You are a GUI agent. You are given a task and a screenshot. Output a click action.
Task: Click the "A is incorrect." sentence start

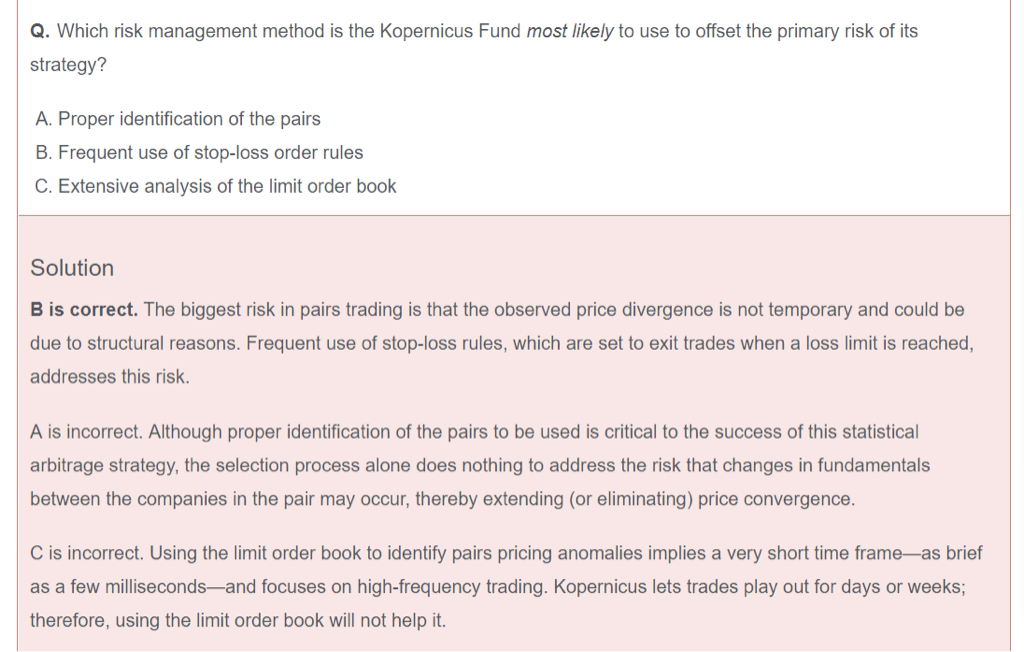[x=88, y=432]
